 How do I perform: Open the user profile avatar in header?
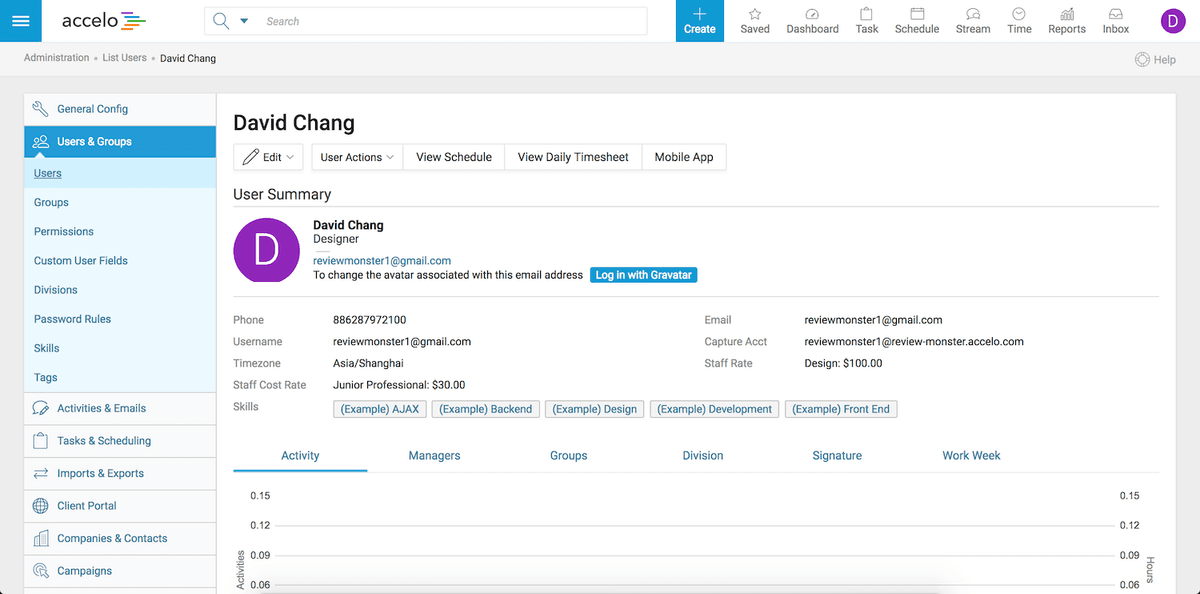(x=1173, y=21)
